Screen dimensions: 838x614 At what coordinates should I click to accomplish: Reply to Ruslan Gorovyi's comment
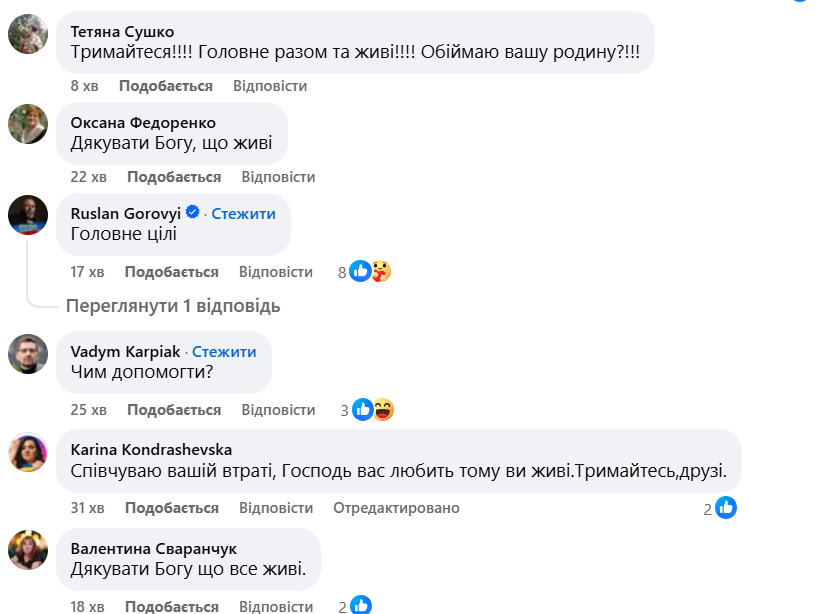276,272
